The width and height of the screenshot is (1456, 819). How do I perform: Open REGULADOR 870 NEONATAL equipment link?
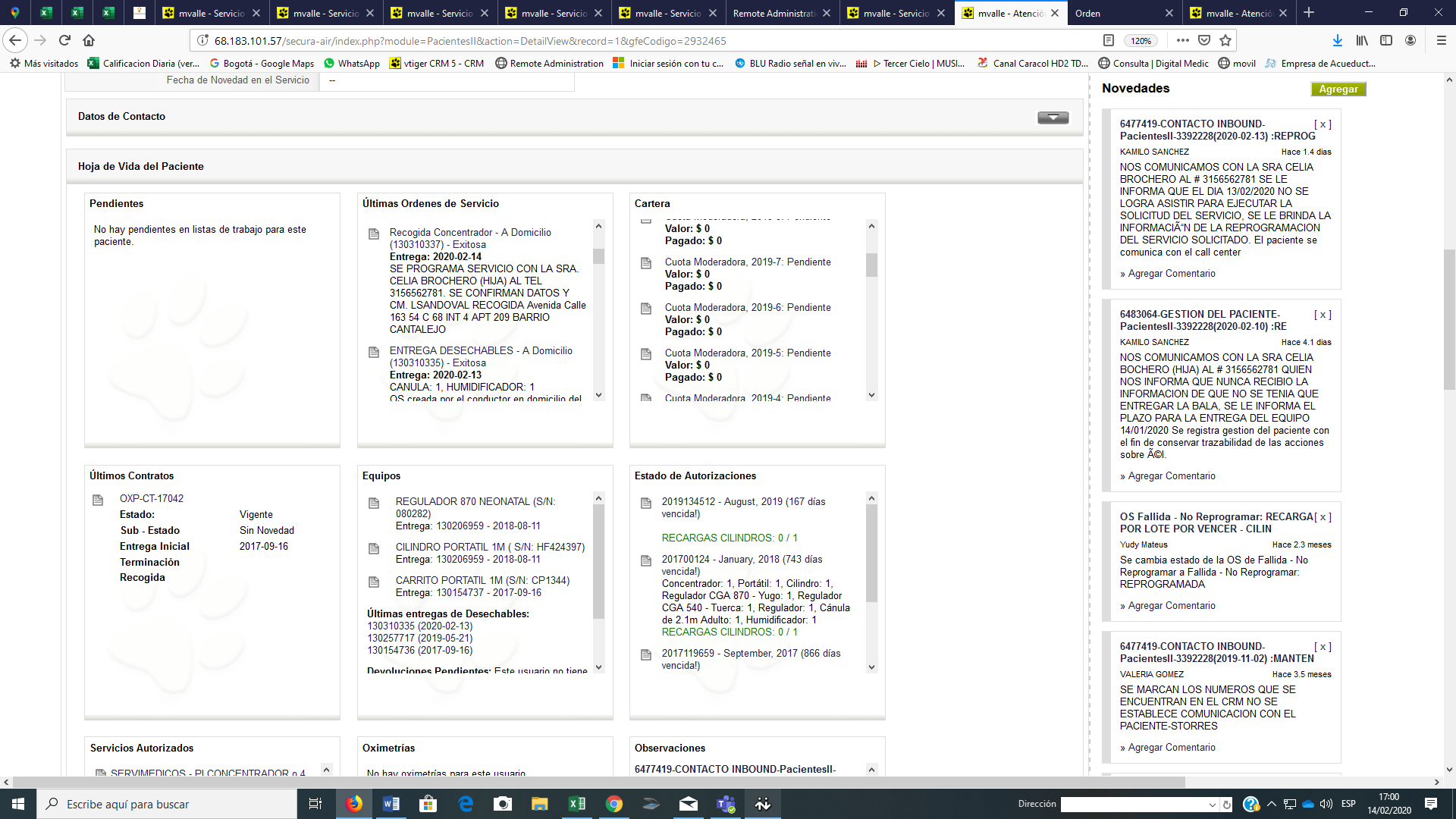[475, 508]
